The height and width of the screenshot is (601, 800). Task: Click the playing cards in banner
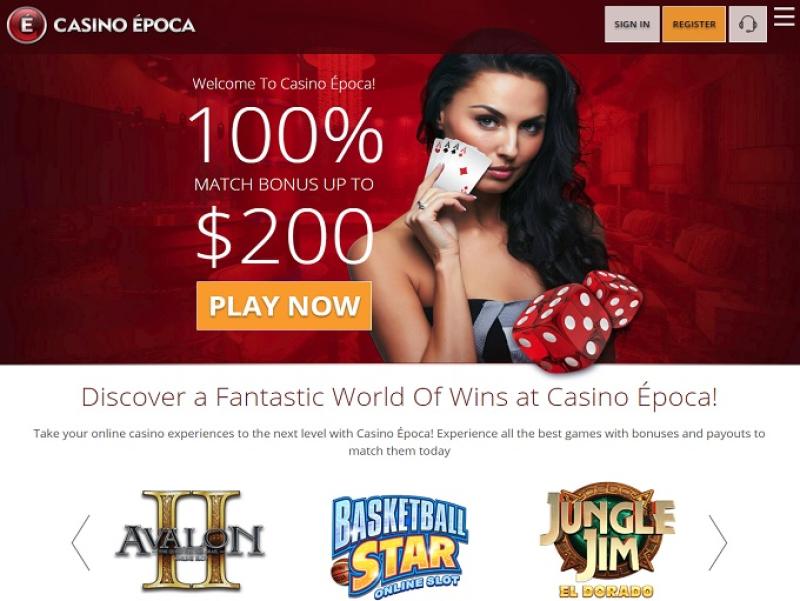point(457,165)
